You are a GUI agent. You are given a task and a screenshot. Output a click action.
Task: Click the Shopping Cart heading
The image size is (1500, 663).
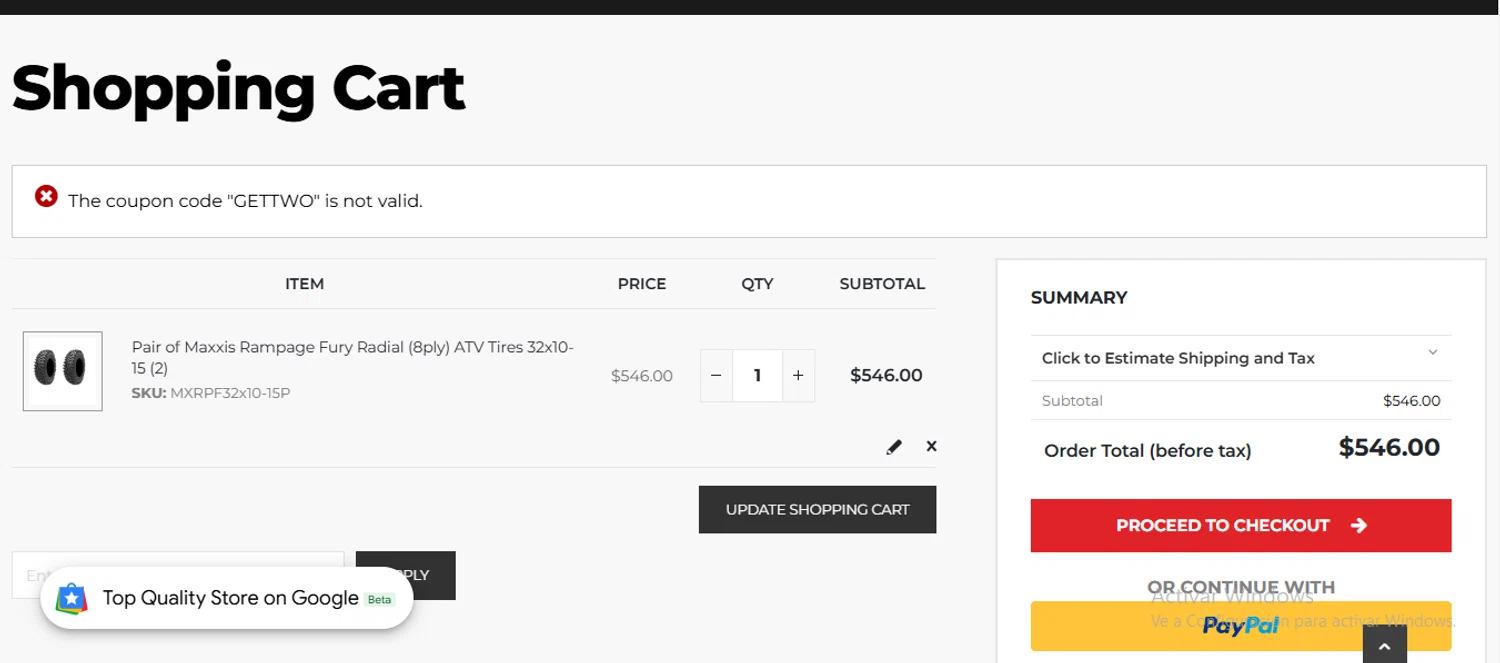coord(238,87)
